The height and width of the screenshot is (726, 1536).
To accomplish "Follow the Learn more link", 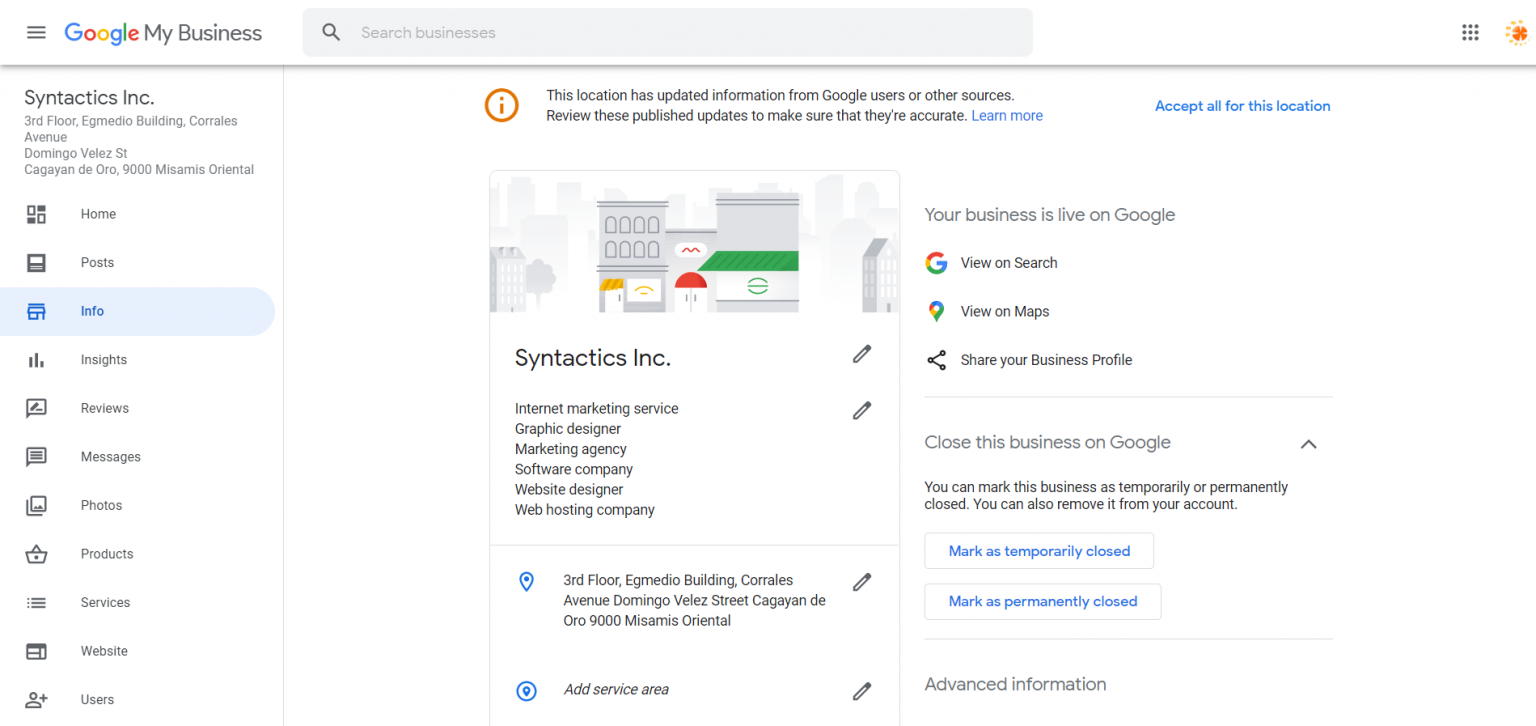I will [x=1007, y=116].
